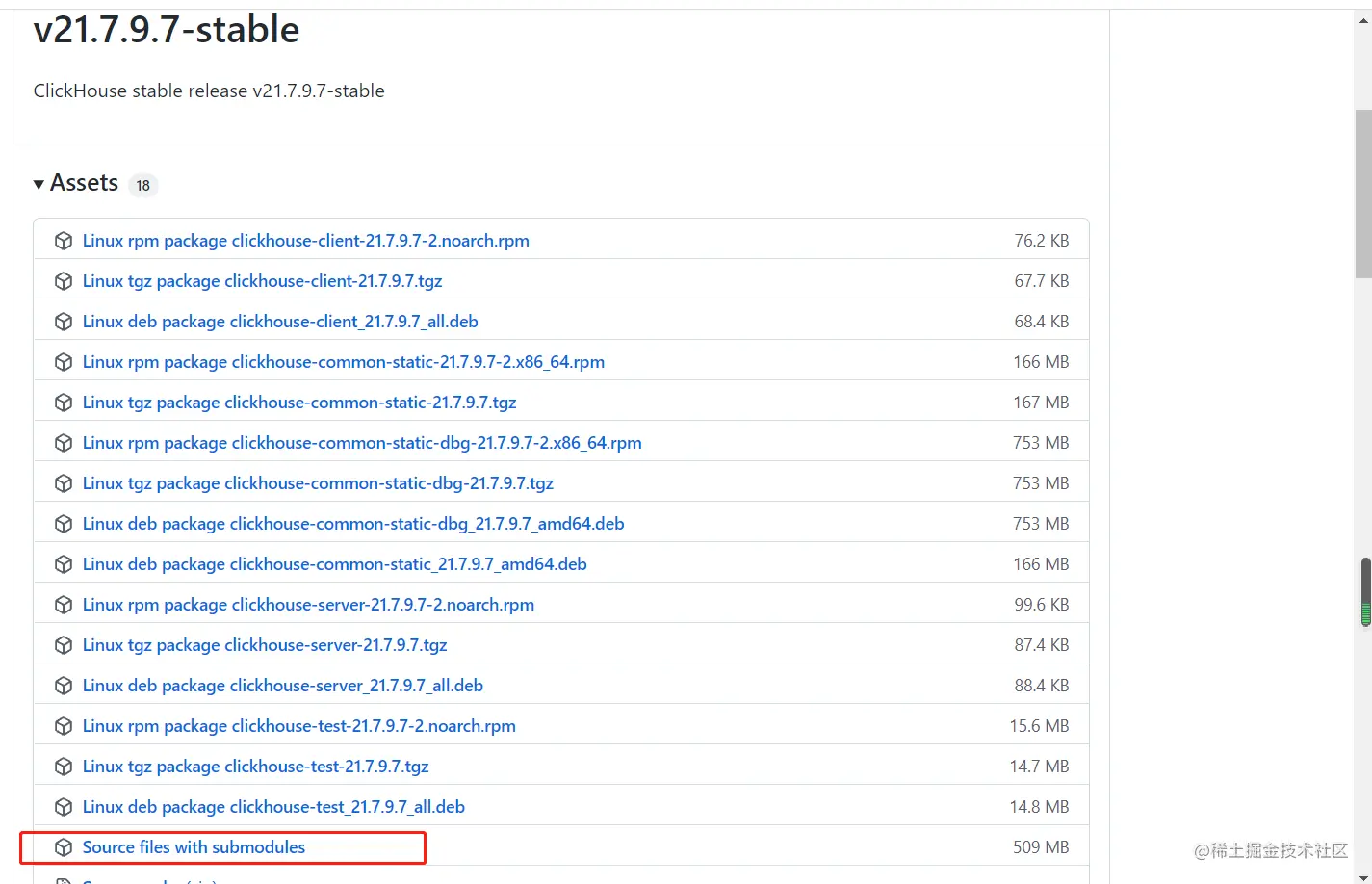
Task: Download clickhouse-common-static-dbg-21.7.9.7-2.x86_64.rpm package
Action: (362, 443)
